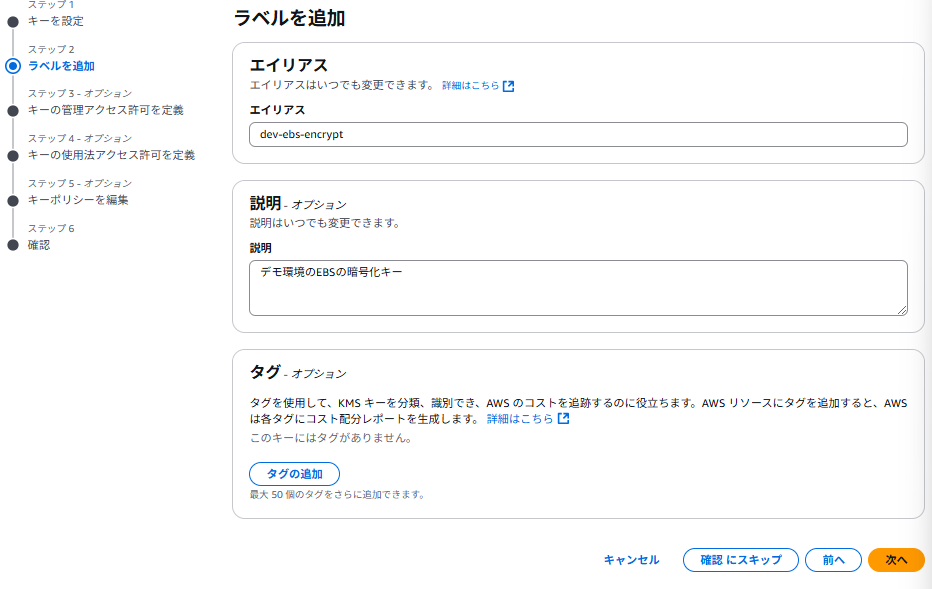Go to キーを設定 step
Viewport: 932px width, 589px height.
pyautogui.click(x=56, y=21)
